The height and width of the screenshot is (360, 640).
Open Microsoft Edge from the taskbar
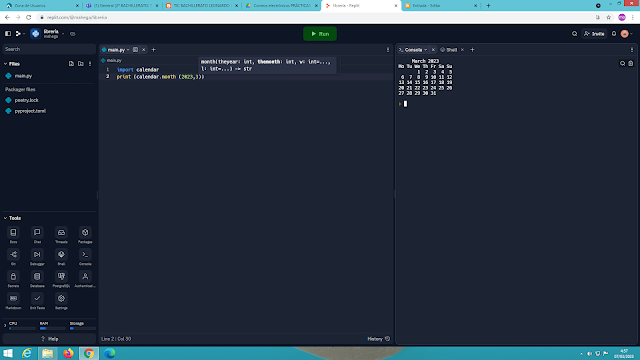click(109, 353)
